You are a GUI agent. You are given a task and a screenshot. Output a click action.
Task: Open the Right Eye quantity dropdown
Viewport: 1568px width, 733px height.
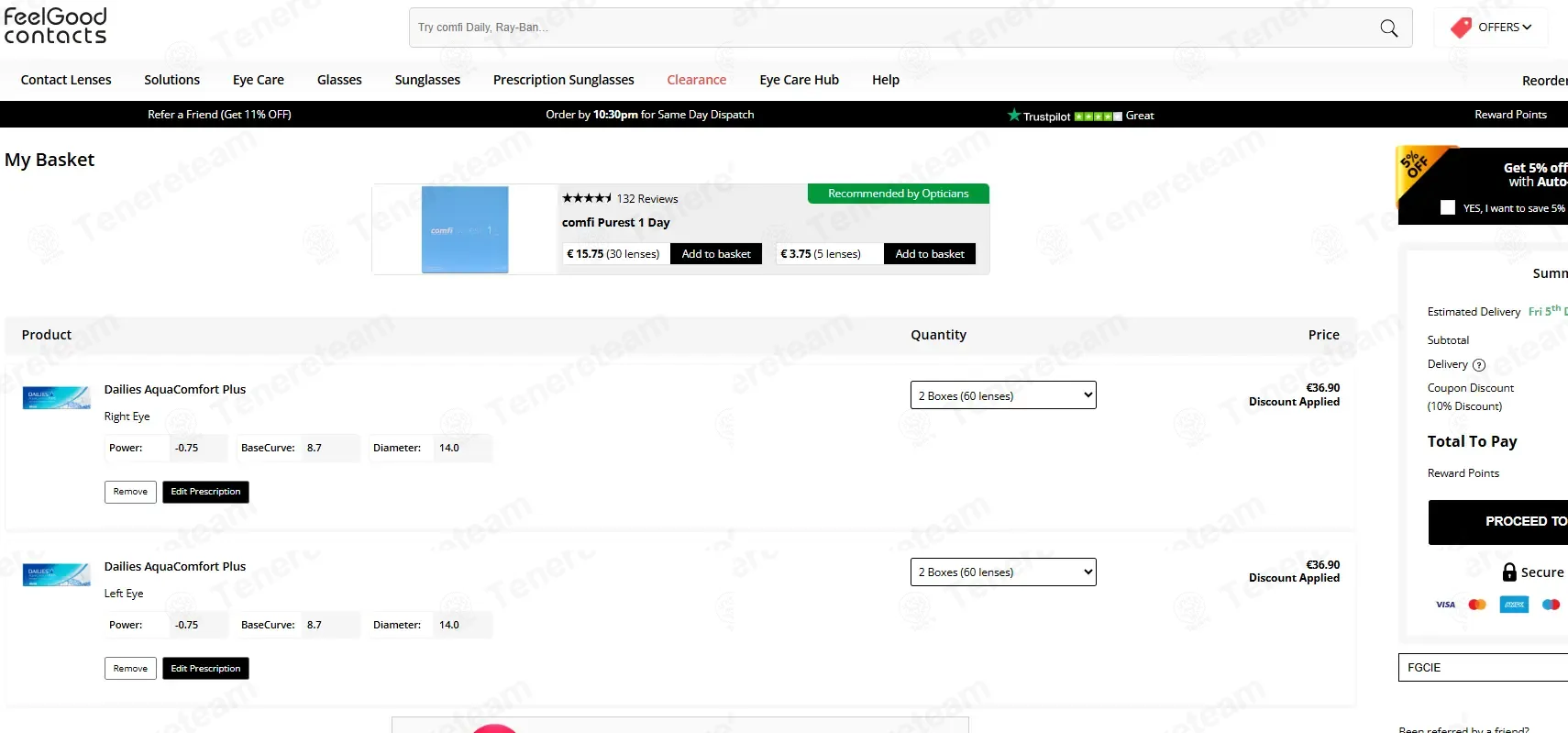(1003, 395)
